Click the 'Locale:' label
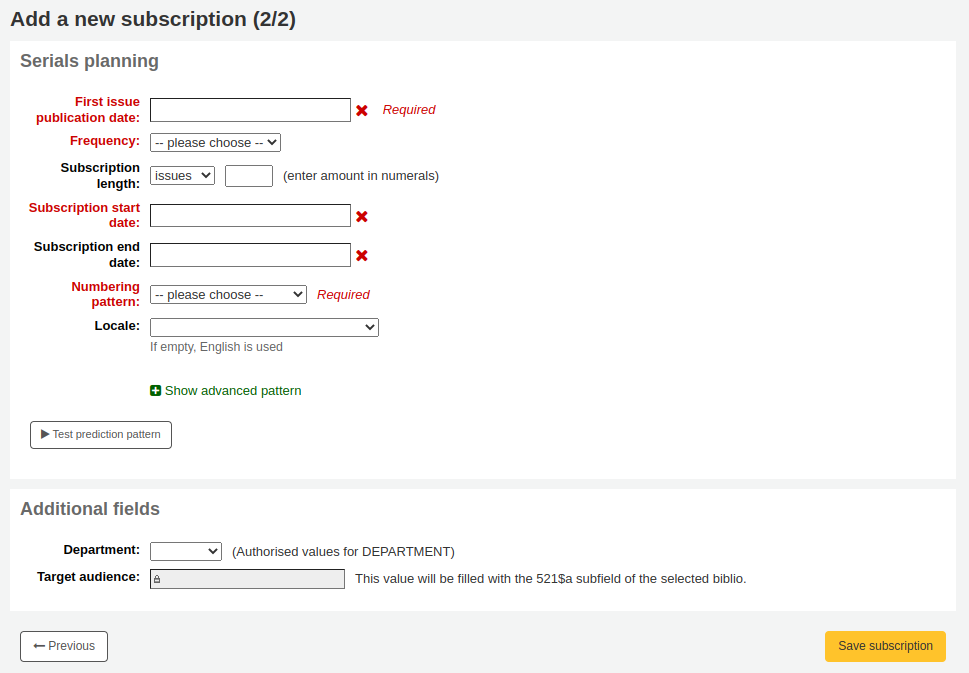 coord(117,326)
